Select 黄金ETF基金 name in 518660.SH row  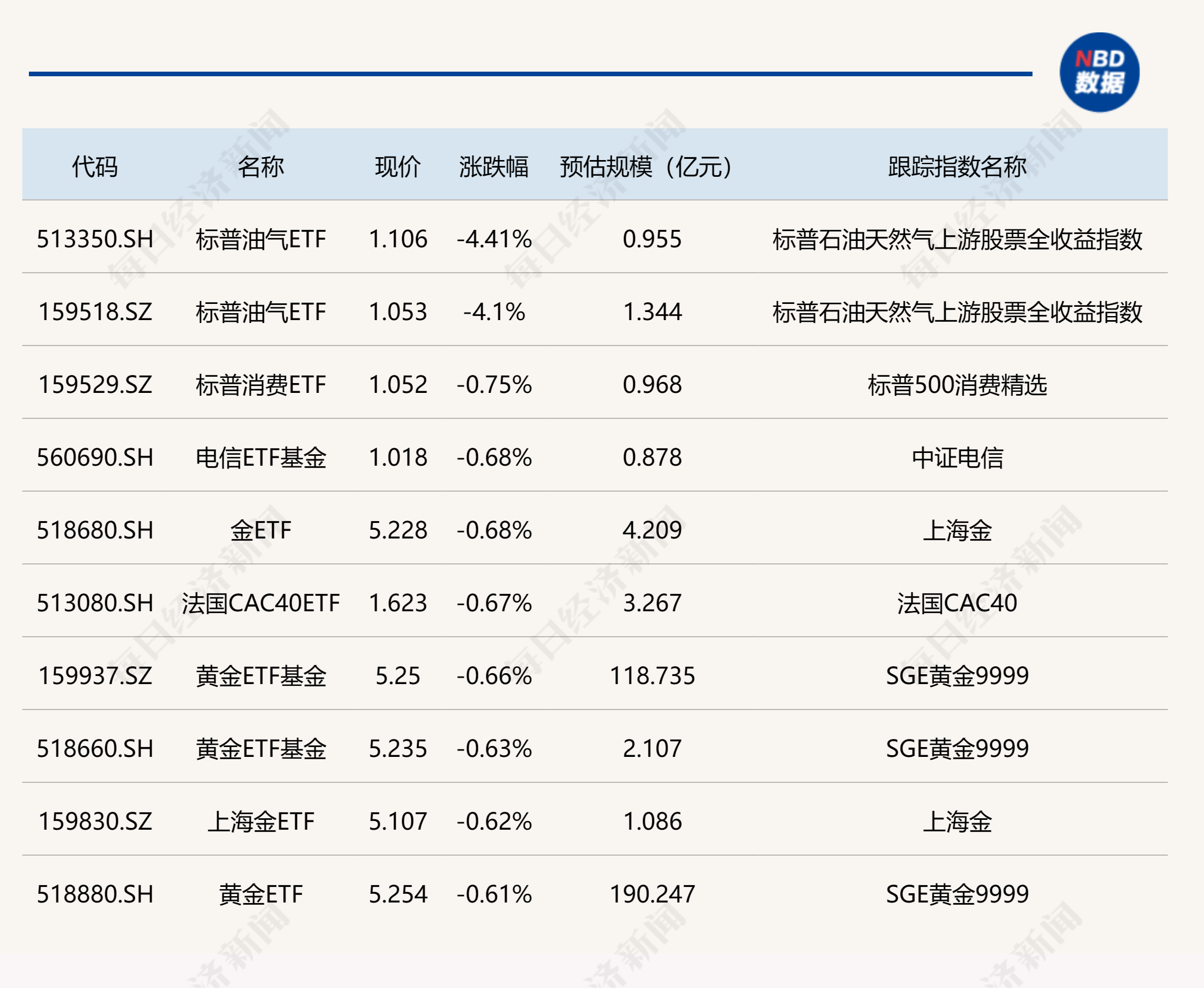pyautogui.click(x=261, y=749)
